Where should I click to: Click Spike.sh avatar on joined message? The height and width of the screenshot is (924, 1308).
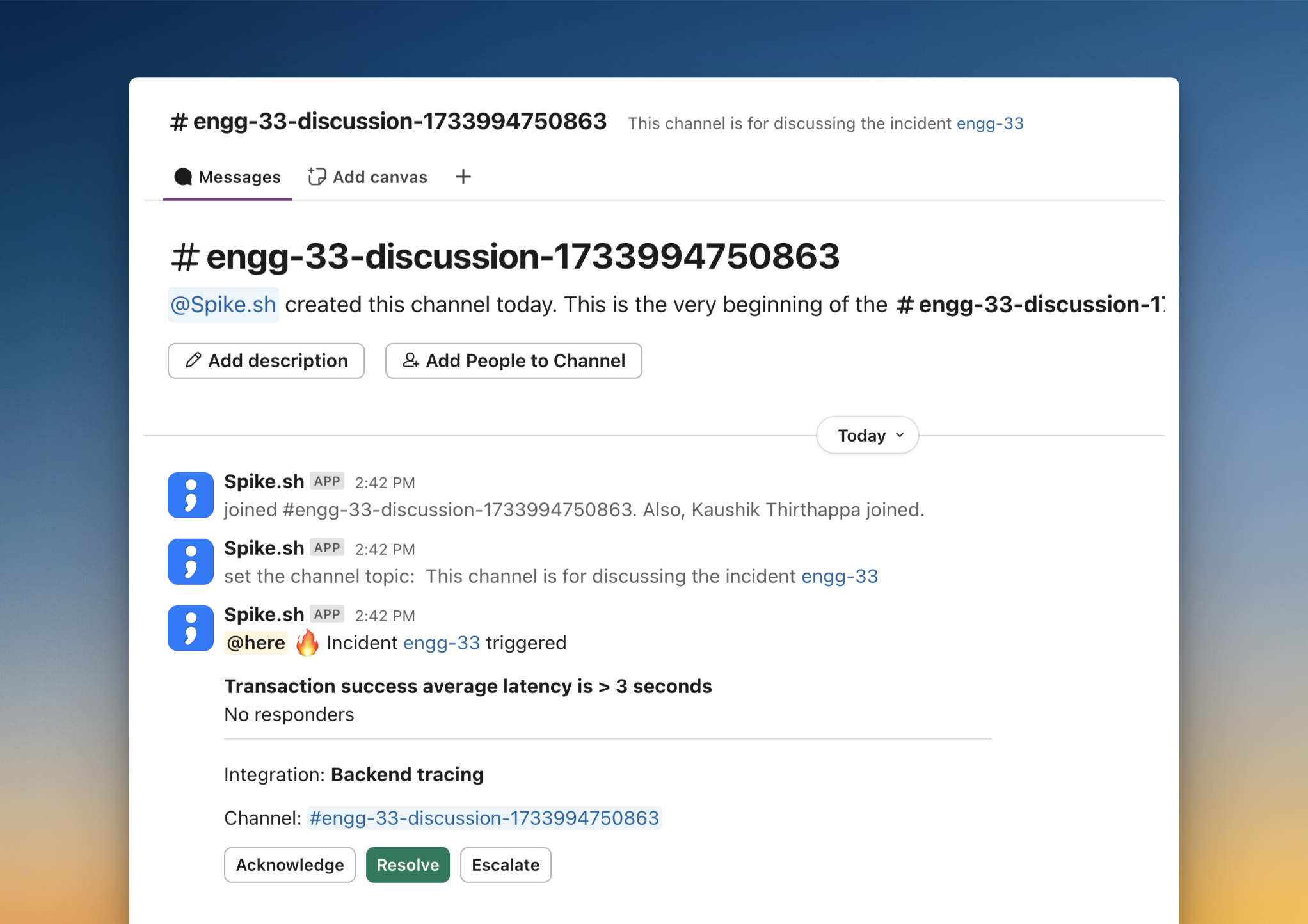[190, 495]
